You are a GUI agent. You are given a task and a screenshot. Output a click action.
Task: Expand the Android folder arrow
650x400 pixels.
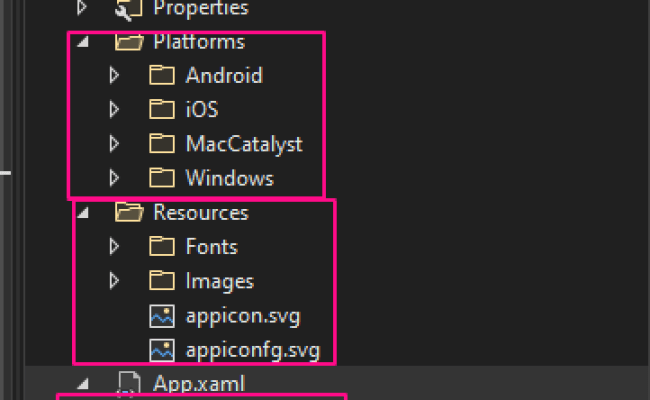114,75
